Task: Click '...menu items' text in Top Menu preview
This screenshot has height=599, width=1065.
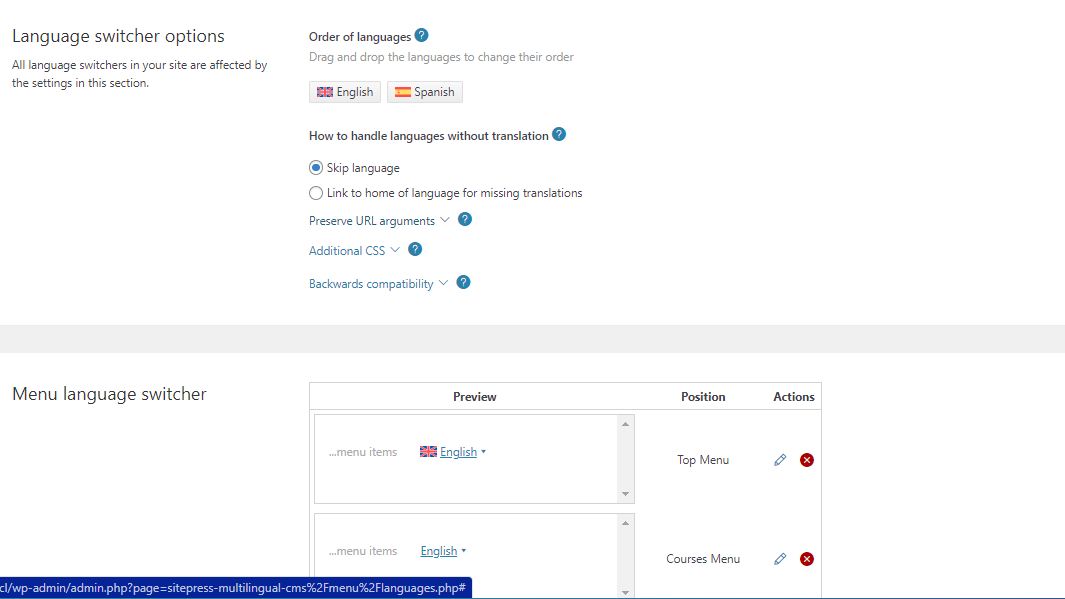Action: [363, 452]
